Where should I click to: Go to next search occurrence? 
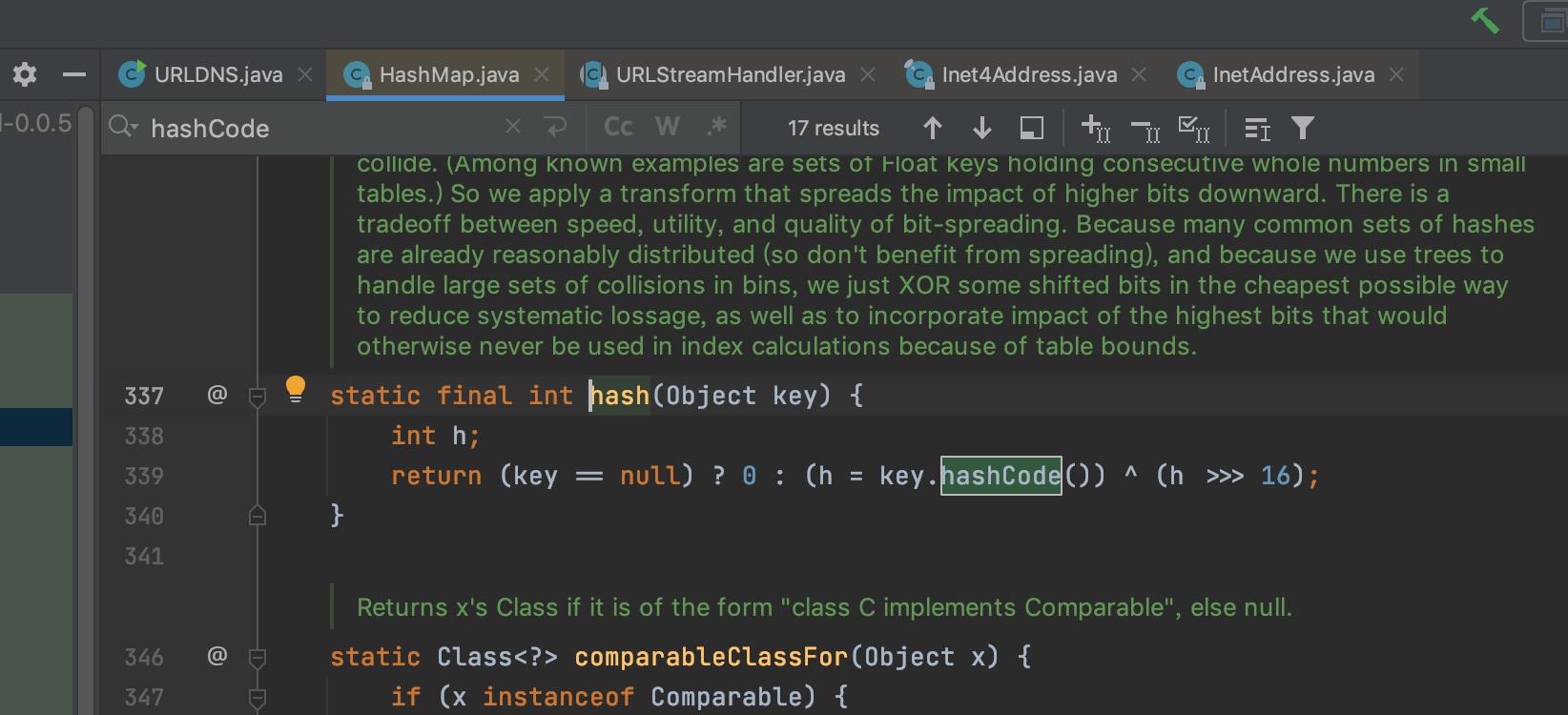point(981,128)
